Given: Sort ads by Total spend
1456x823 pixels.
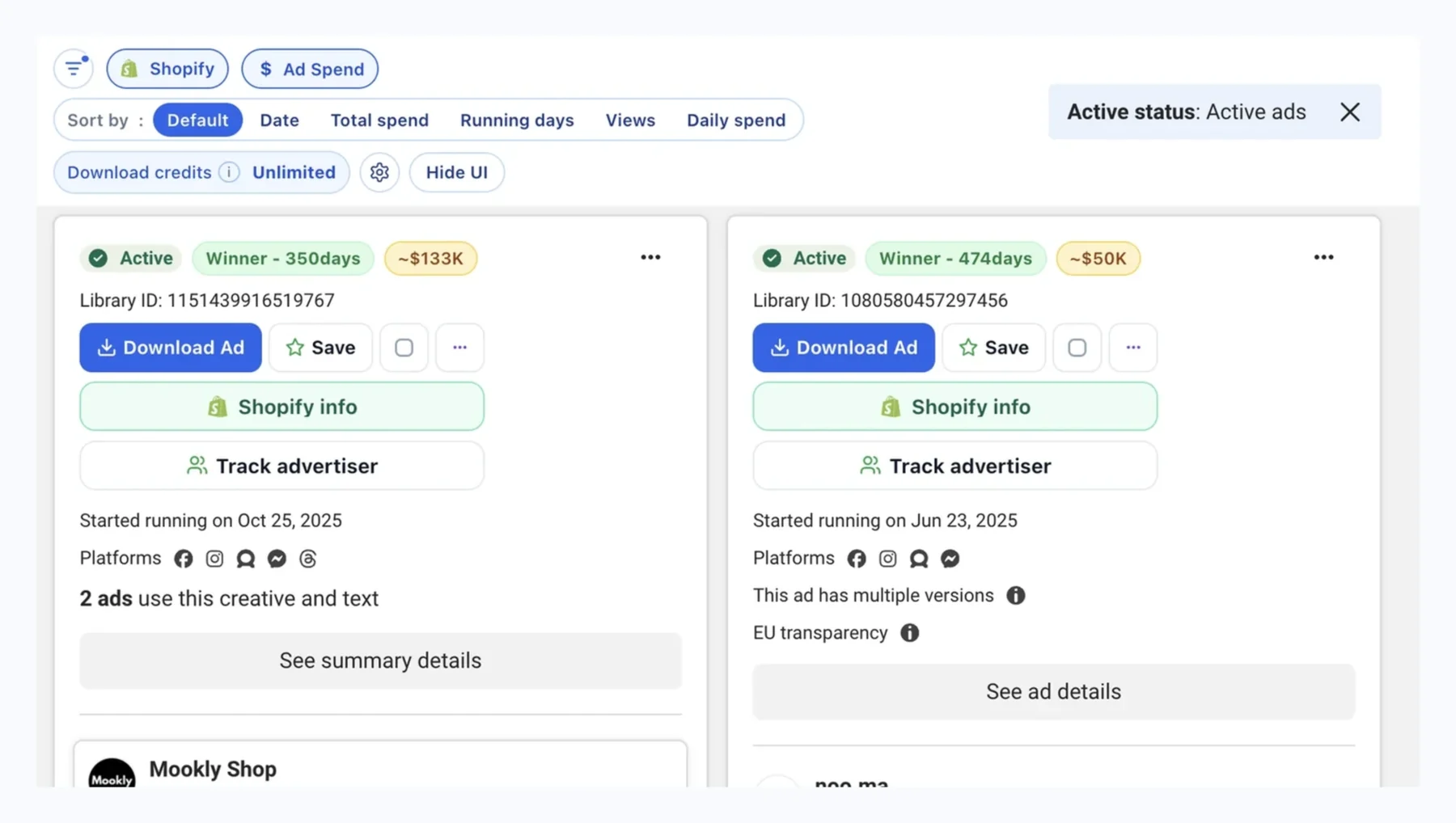Looking at the screenshot, I should coord(379,120).
